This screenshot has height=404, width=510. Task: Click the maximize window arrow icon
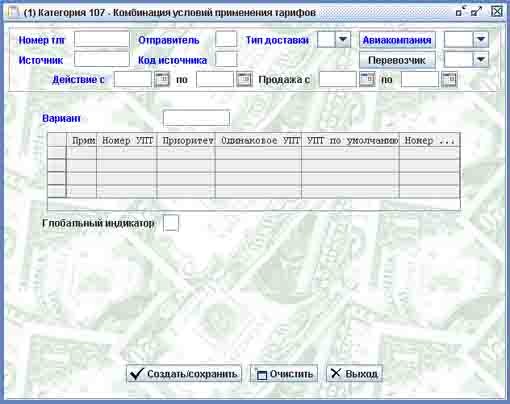(x=476, y=12)
